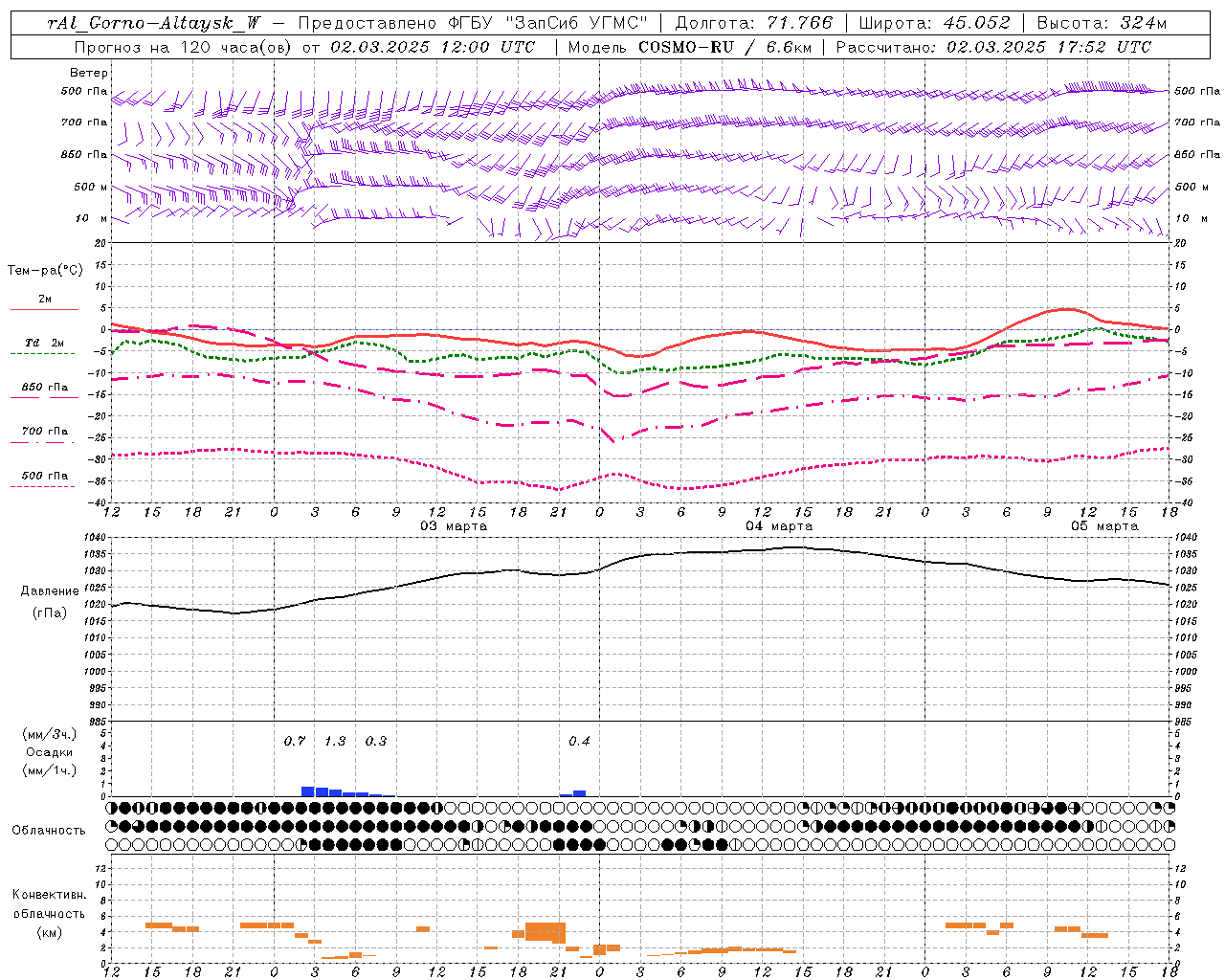The height and width of the screenshot is (980, 1225).
Task: Click the Конвективн. convective cloud label
Action: point(49,895)
